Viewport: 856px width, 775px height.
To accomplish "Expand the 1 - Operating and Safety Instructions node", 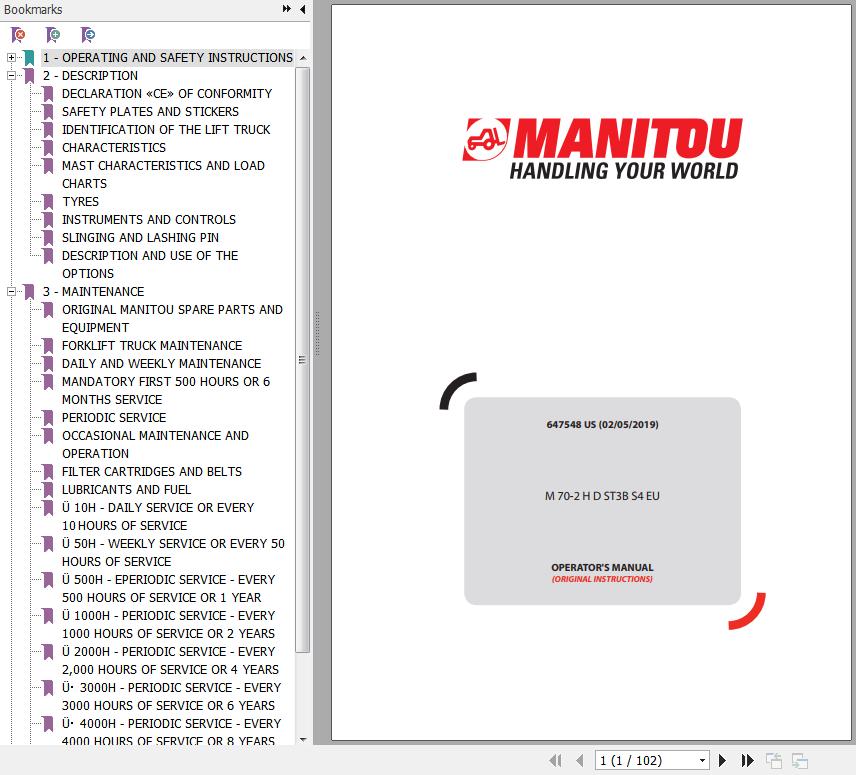I will pyautogui.click(x=11, y=57).
